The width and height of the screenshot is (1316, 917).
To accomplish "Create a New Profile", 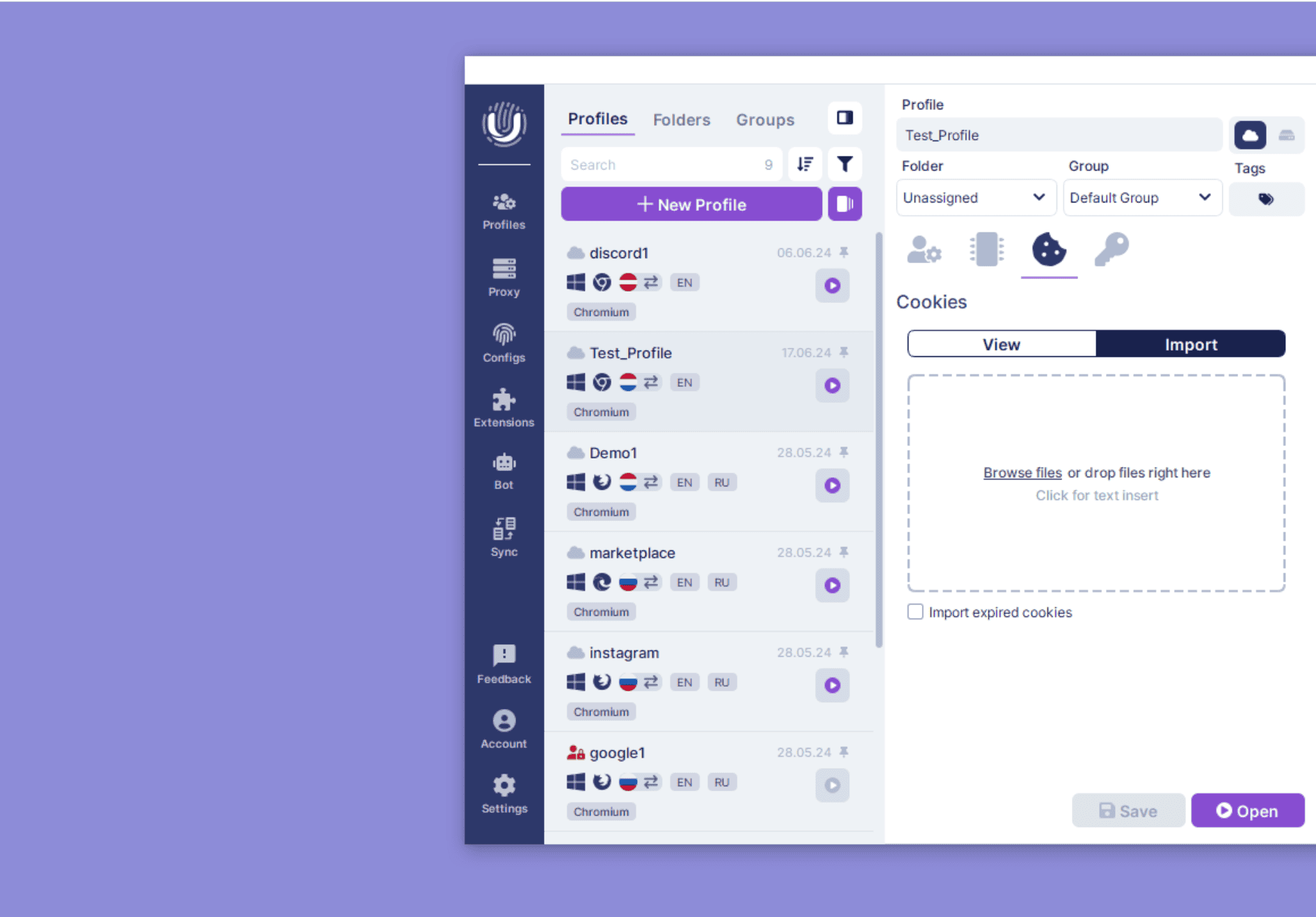I will pyautogui.click(x=691, y=204).
